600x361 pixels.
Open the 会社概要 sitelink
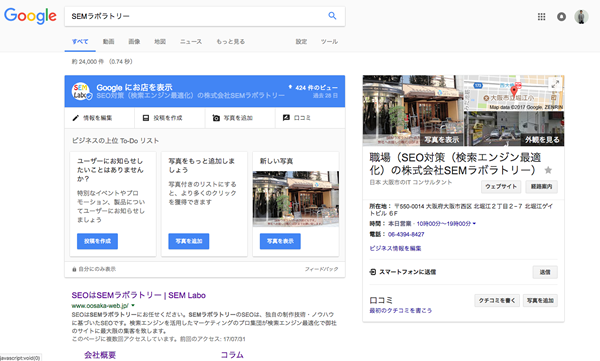(100, 355)
